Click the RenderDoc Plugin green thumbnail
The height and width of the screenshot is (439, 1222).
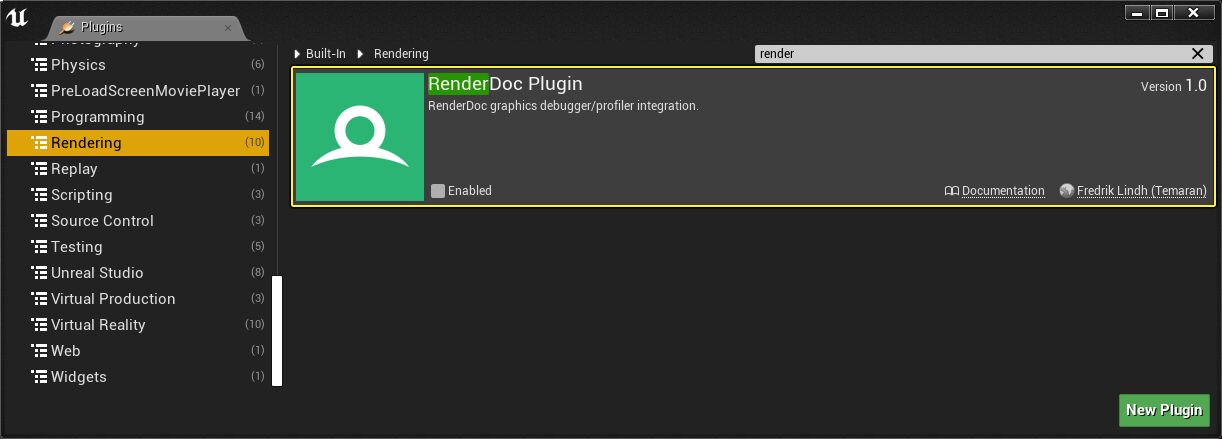(360, 137)
